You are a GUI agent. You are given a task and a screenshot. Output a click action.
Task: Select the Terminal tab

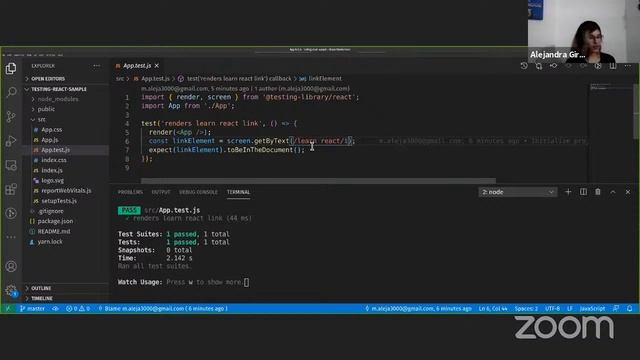coord(238,192)
